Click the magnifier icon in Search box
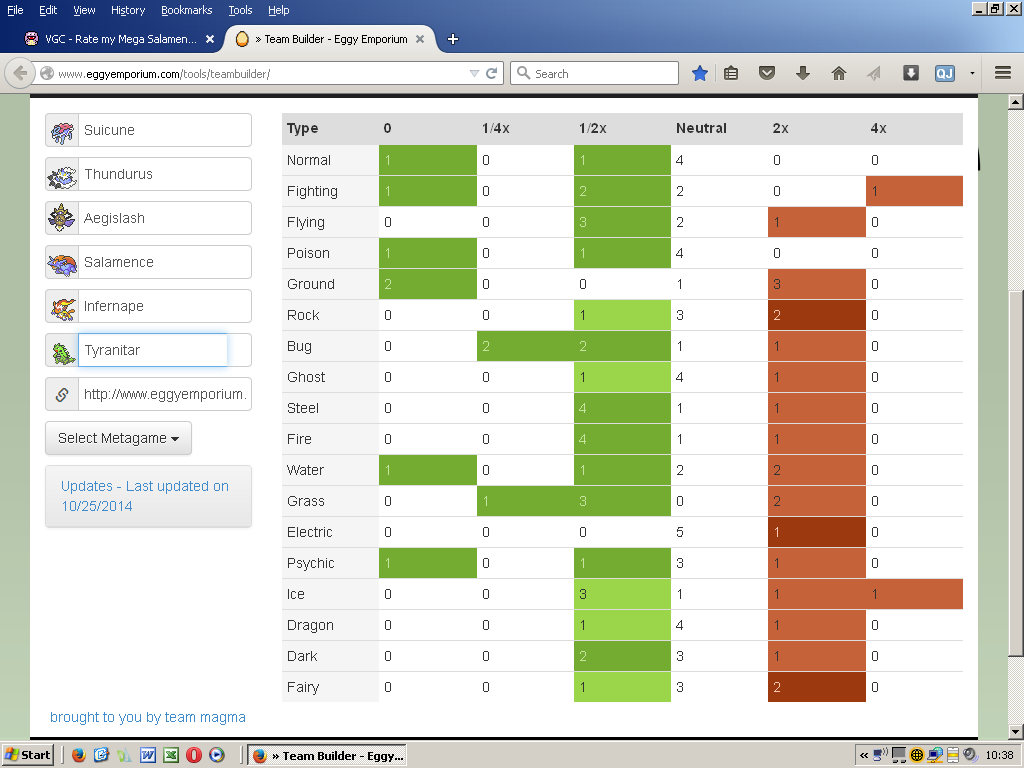Viewport: 1024px width, 768px height. click(523, 73)
